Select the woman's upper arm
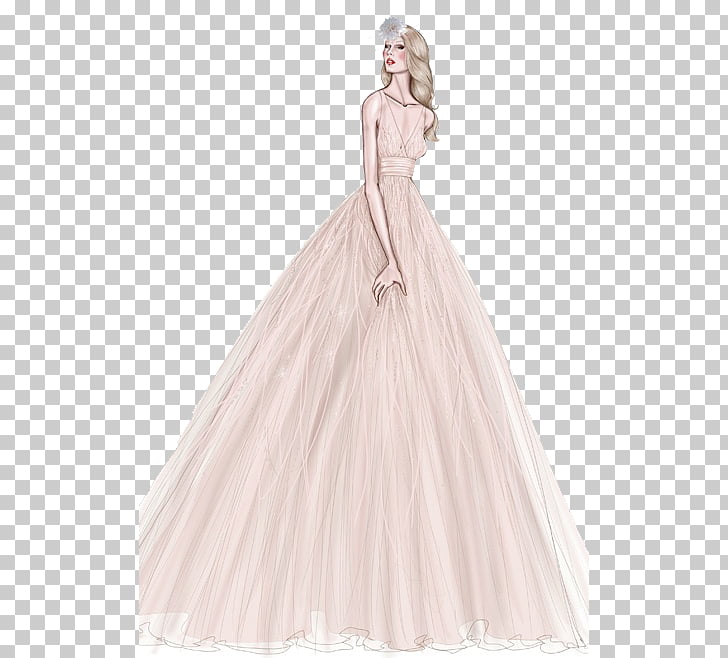Screen dimensions: 728x658 tap(370, 139)
